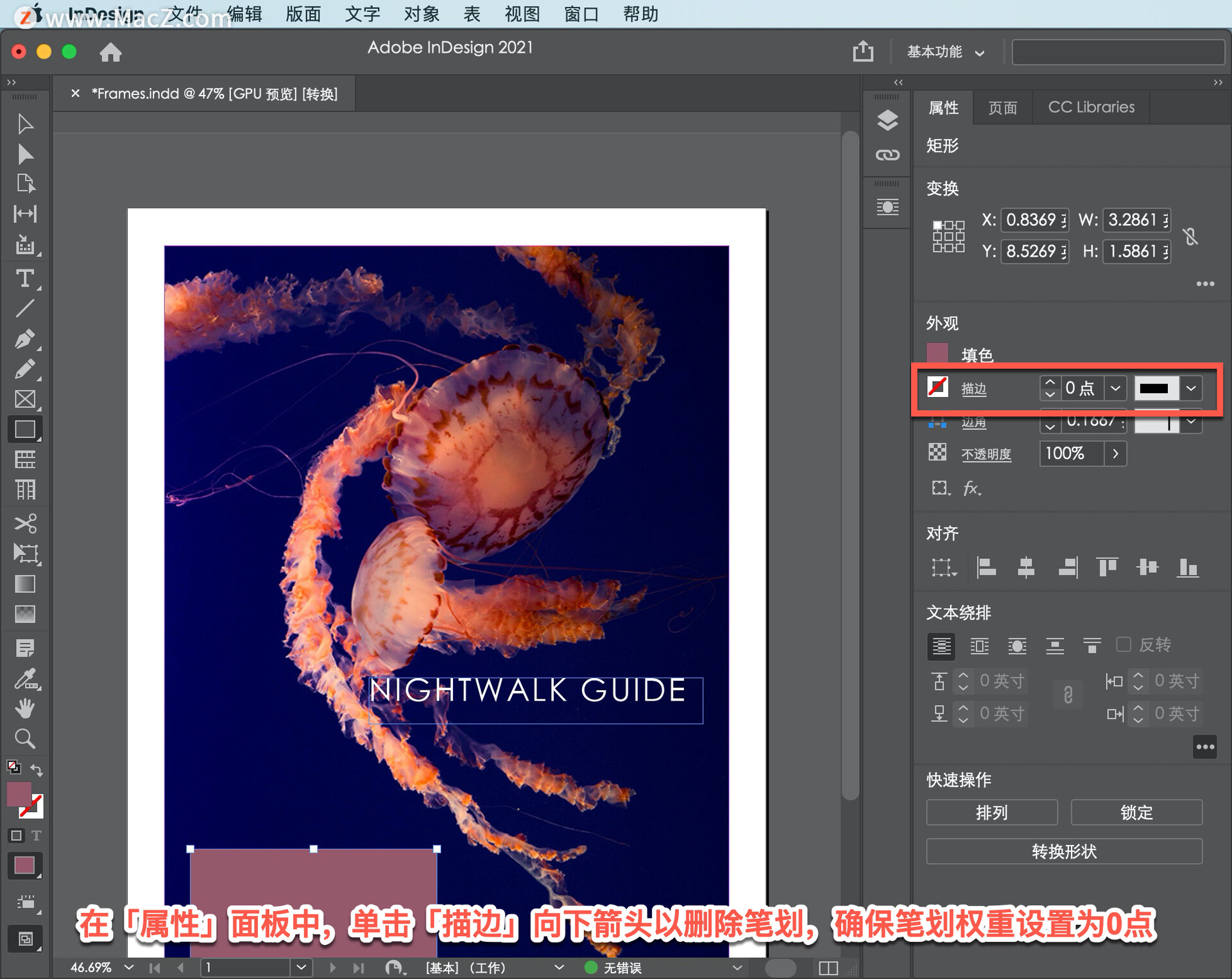The width and height of the screenshot is (1232, 979).
Task: Open the 对象 menu
Action: point(422,13)
